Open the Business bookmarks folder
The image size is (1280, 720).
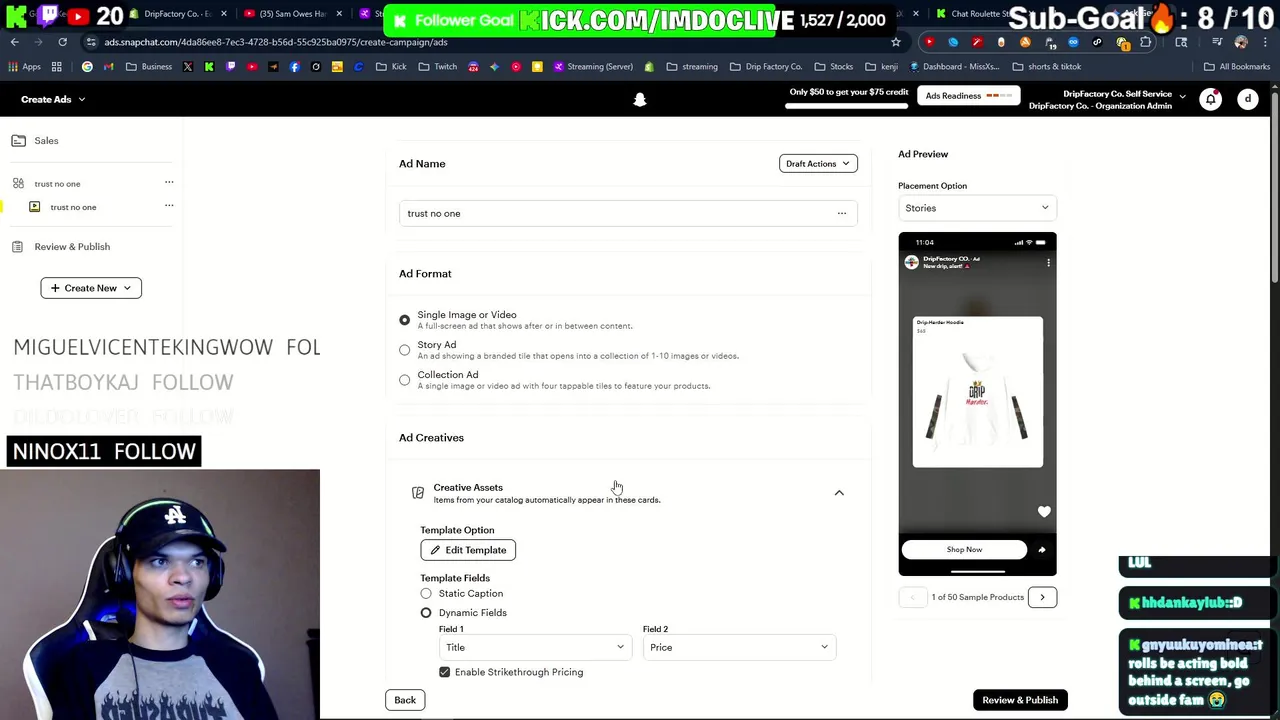point(149,67)
